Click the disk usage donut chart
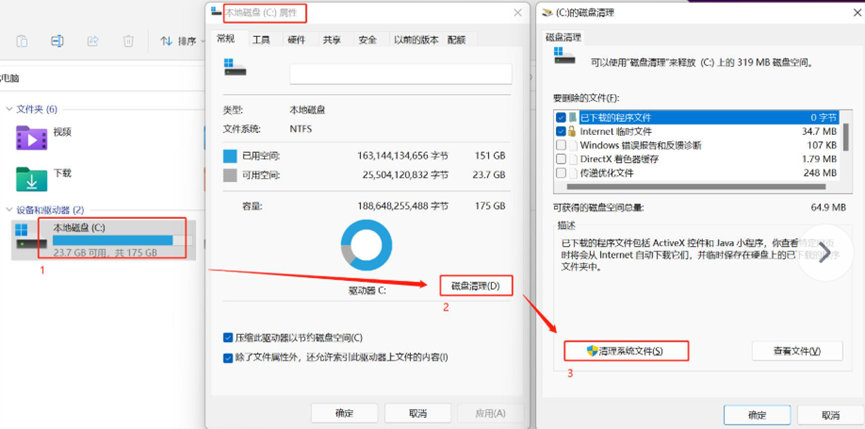865x429 pixels. [366, 244]
